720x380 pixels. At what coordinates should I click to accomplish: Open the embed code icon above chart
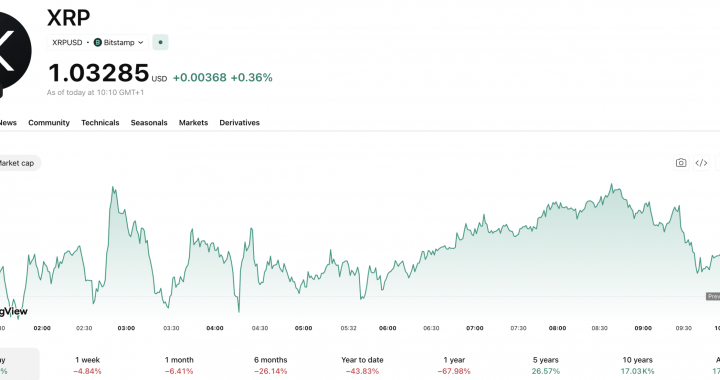701,163
